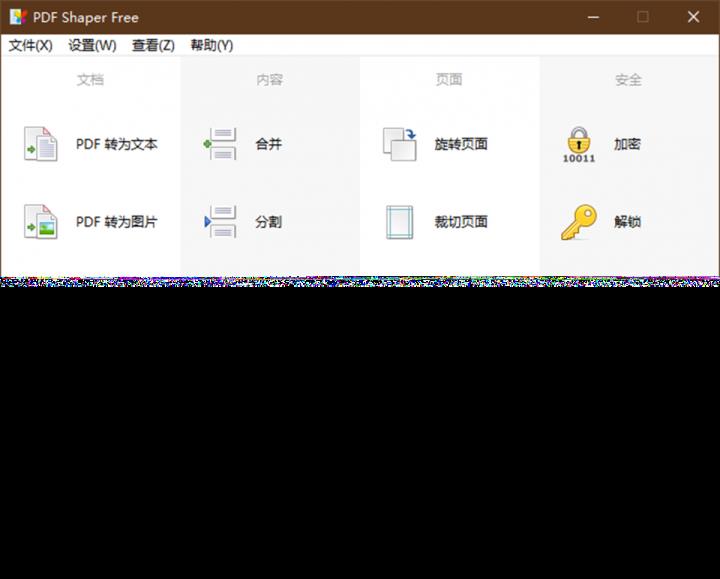Choose the PDF 转为图片 label

pos(117,222)
